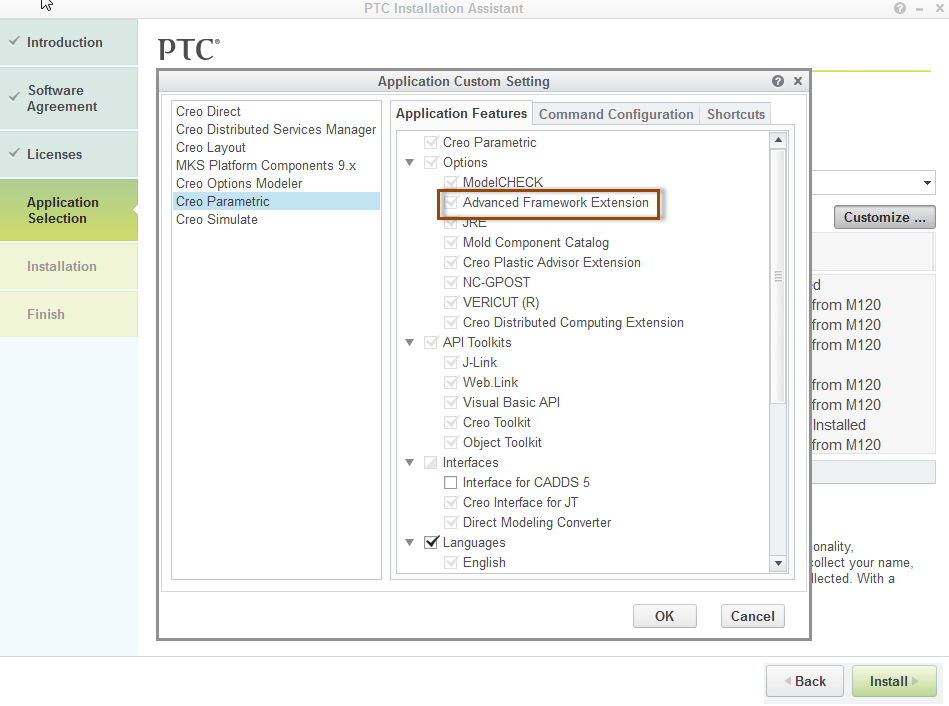Click scroll down arrow of features list
Screen dimensions: 949x706
coord(778,563)
